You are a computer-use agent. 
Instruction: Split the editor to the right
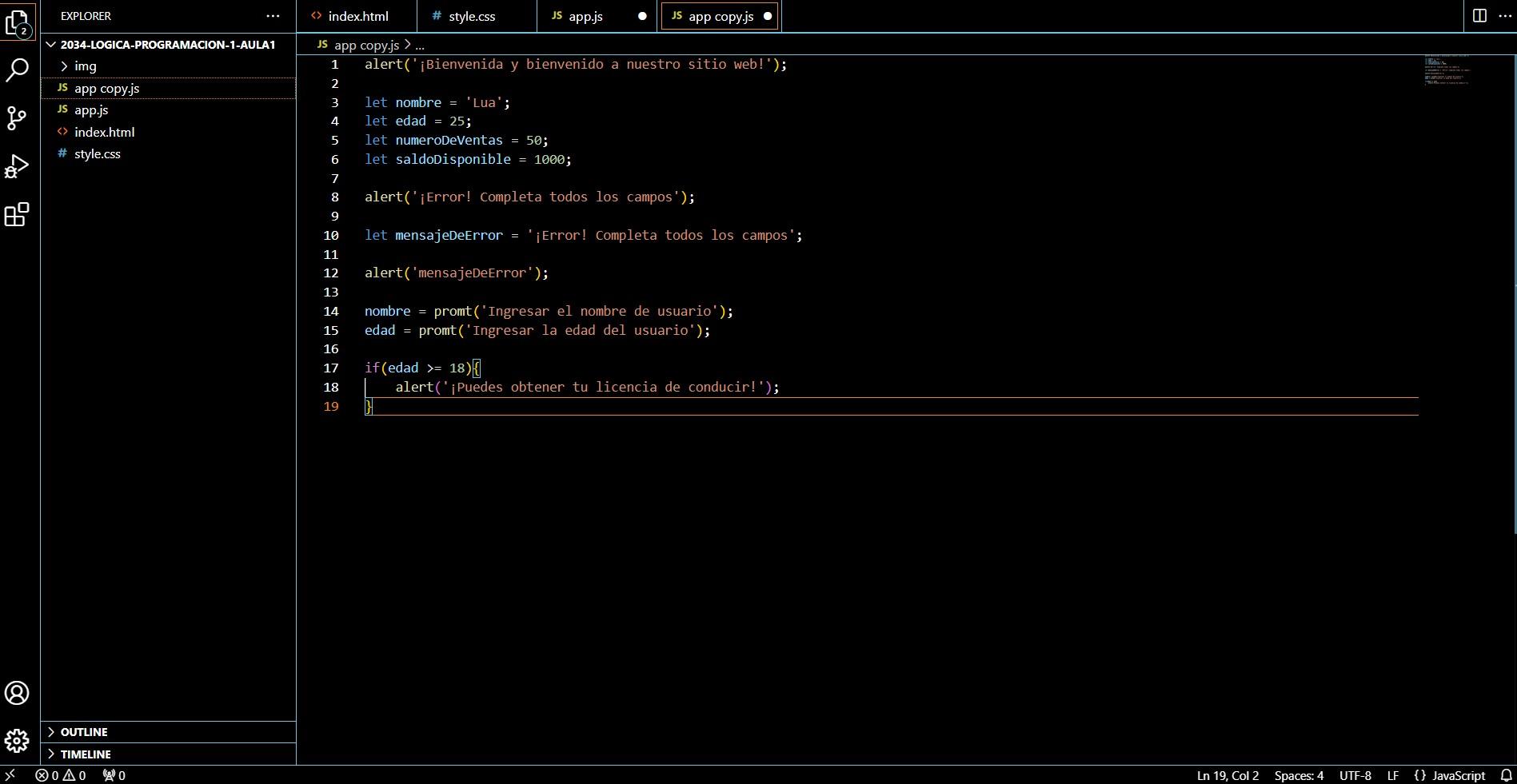coord(1479,16)
